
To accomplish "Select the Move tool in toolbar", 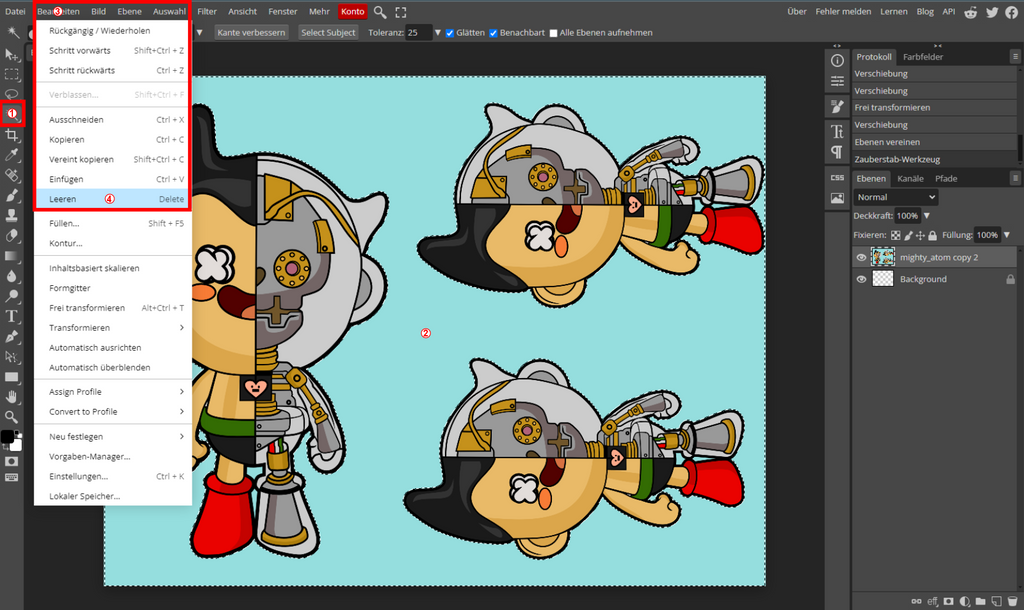I will 12,54.
